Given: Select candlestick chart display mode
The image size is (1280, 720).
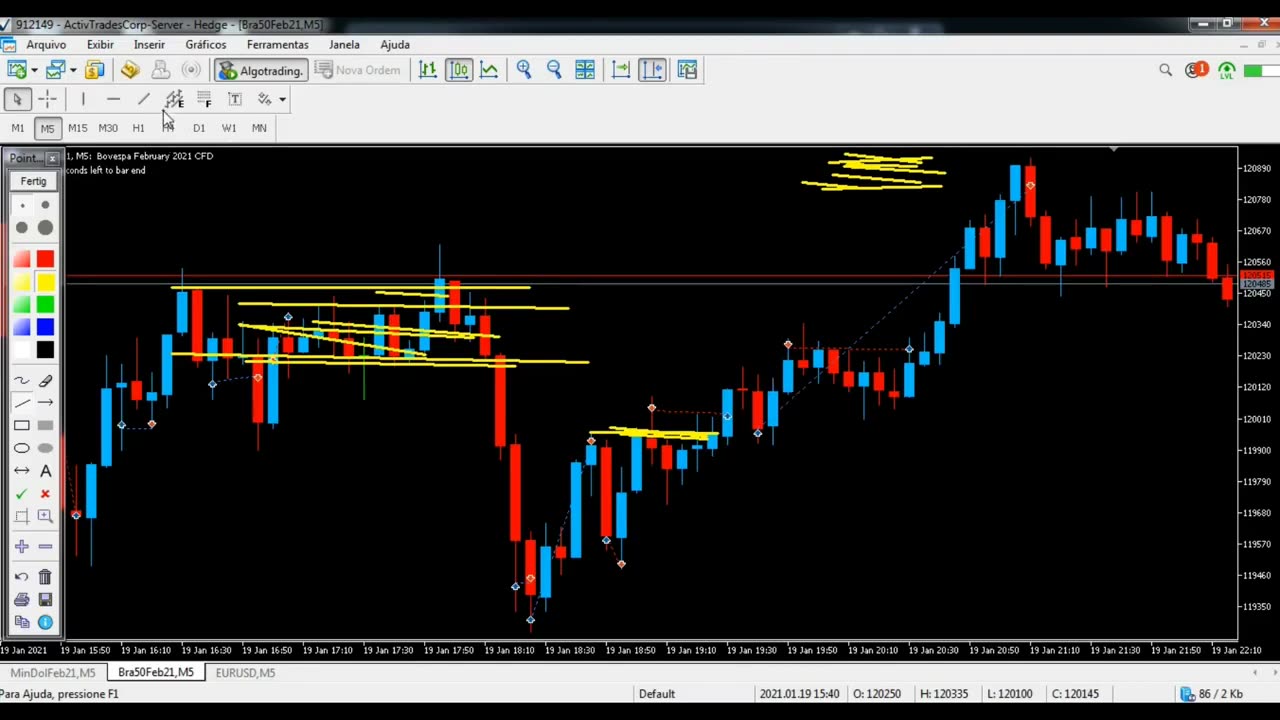Looking at the screenshot, I should tap(459, 70).
